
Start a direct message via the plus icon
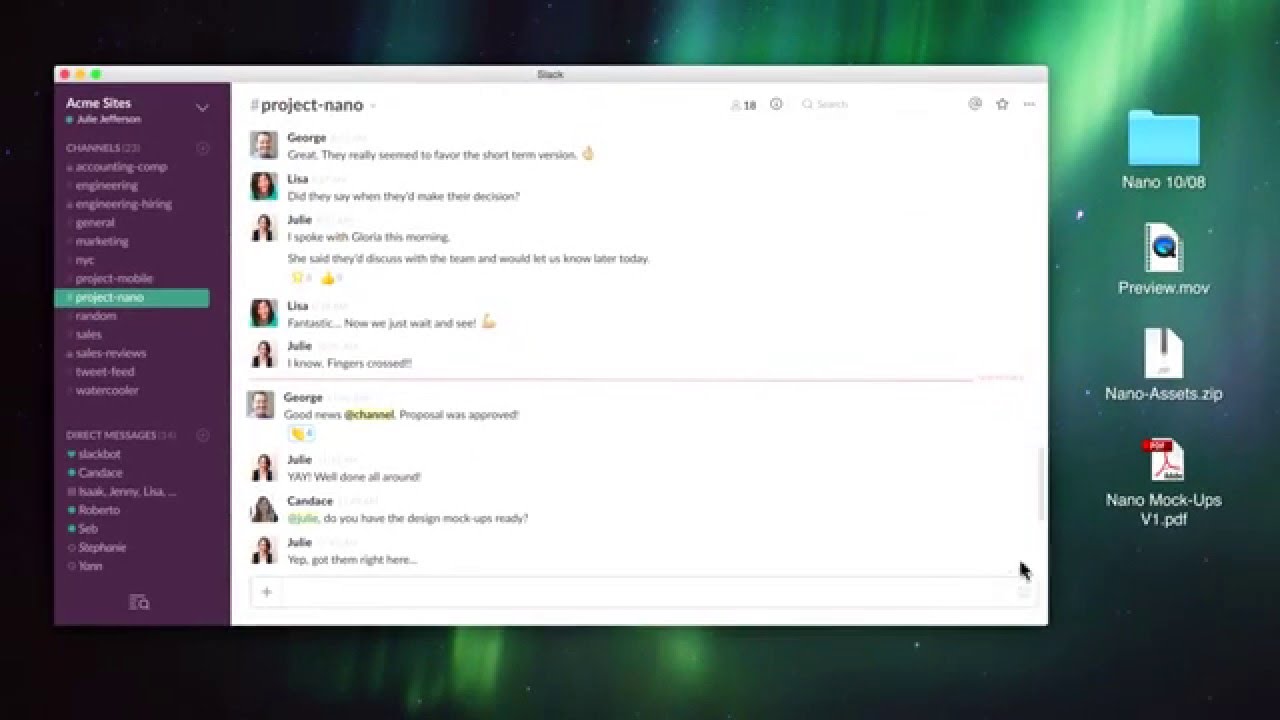coord(203,435)
